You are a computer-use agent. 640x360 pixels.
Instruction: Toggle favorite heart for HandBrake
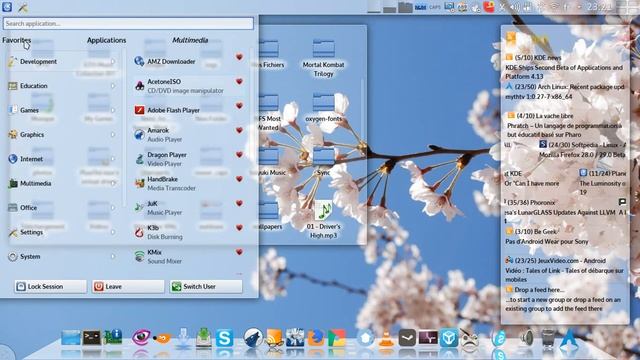[240, 179]
